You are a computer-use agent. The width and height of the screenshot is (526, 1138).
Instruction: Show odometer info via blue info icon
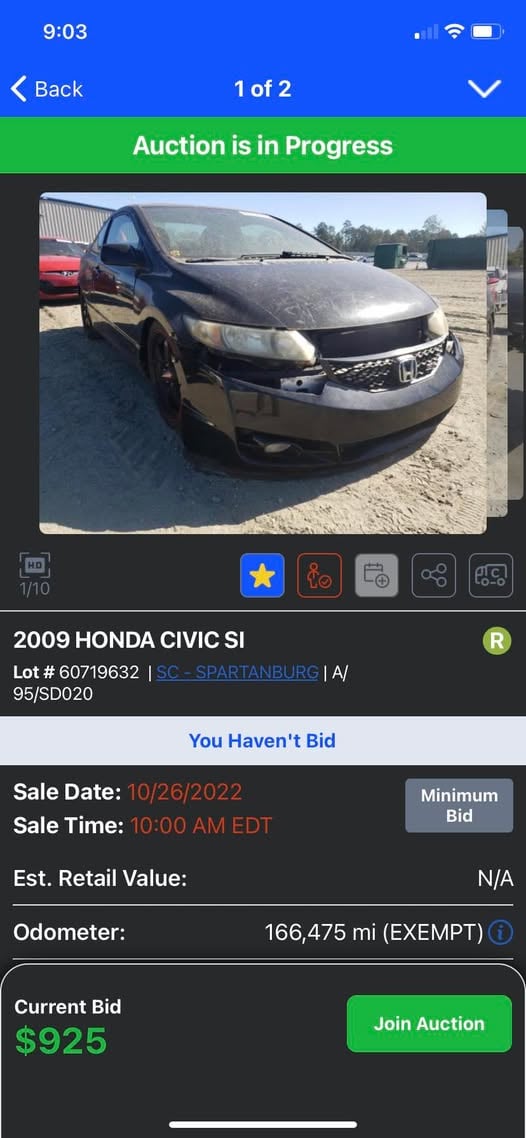click(x=501, y=932)
